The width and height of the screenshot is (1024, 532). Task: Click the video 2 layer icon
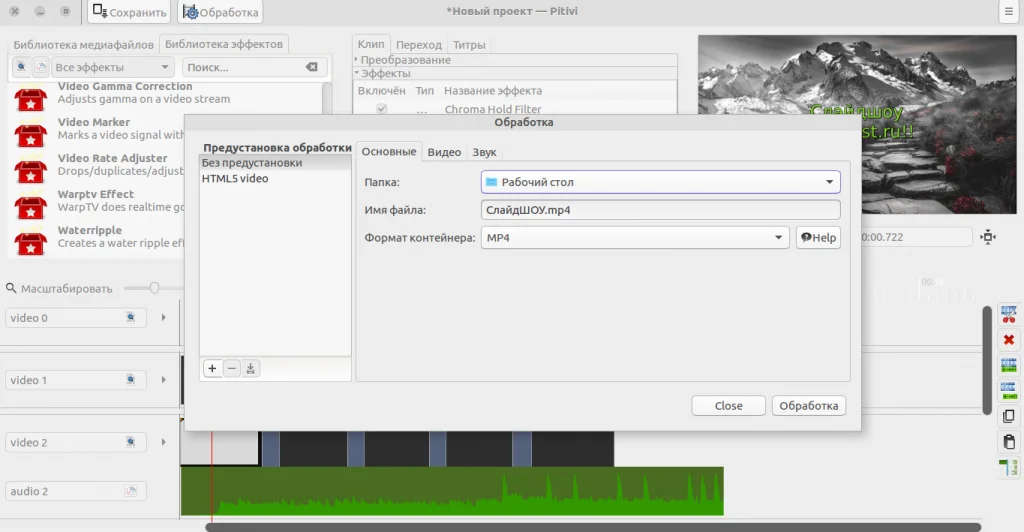coord(131,442)
